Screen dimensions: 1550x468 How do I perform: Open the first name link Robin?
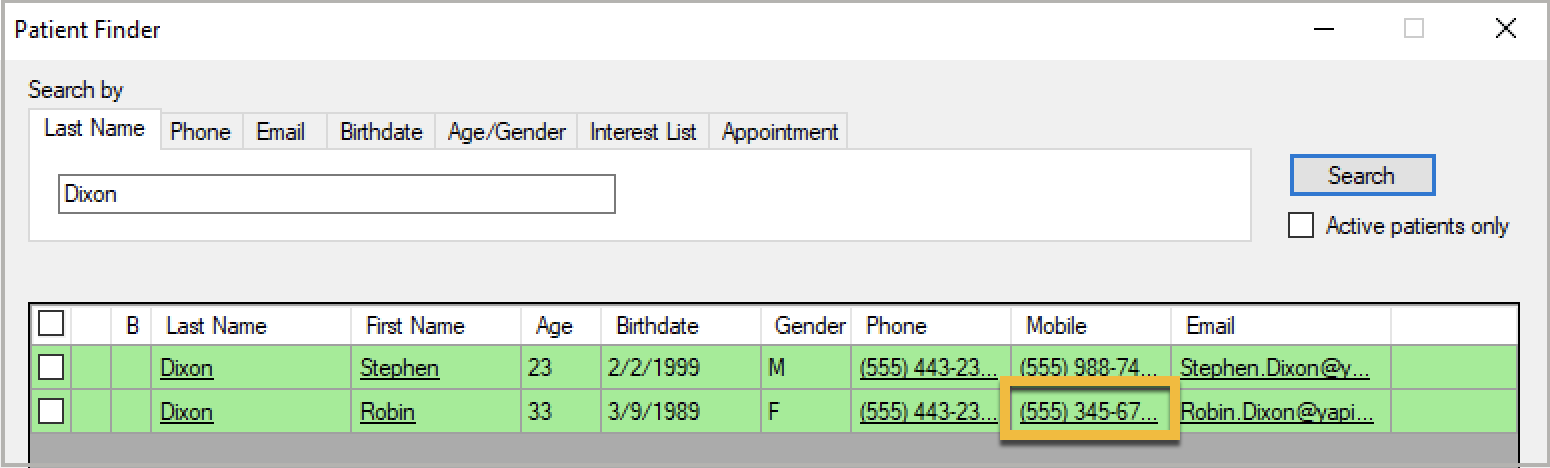[x=387, y=412]
